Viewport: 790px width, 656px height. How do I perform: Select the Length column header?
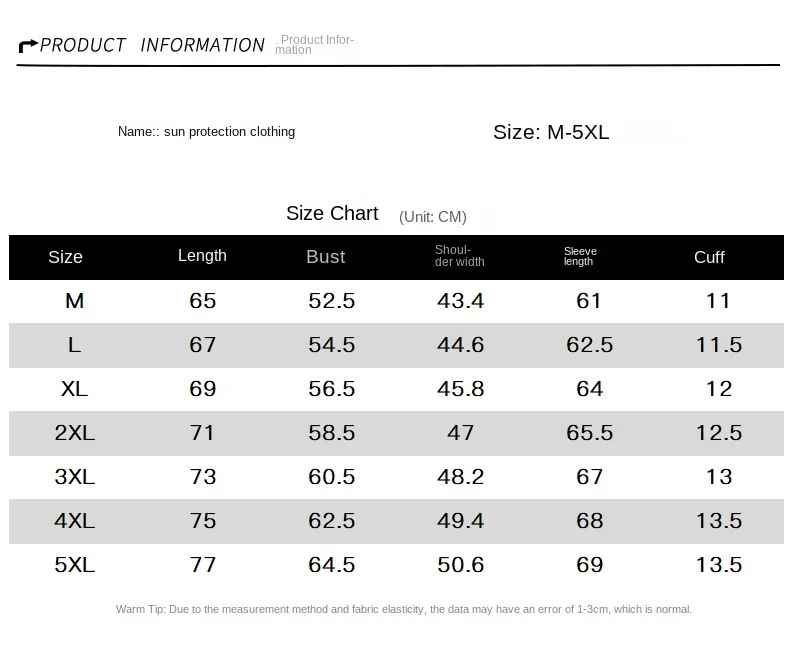pyautogui.click(x=202, y=256)
